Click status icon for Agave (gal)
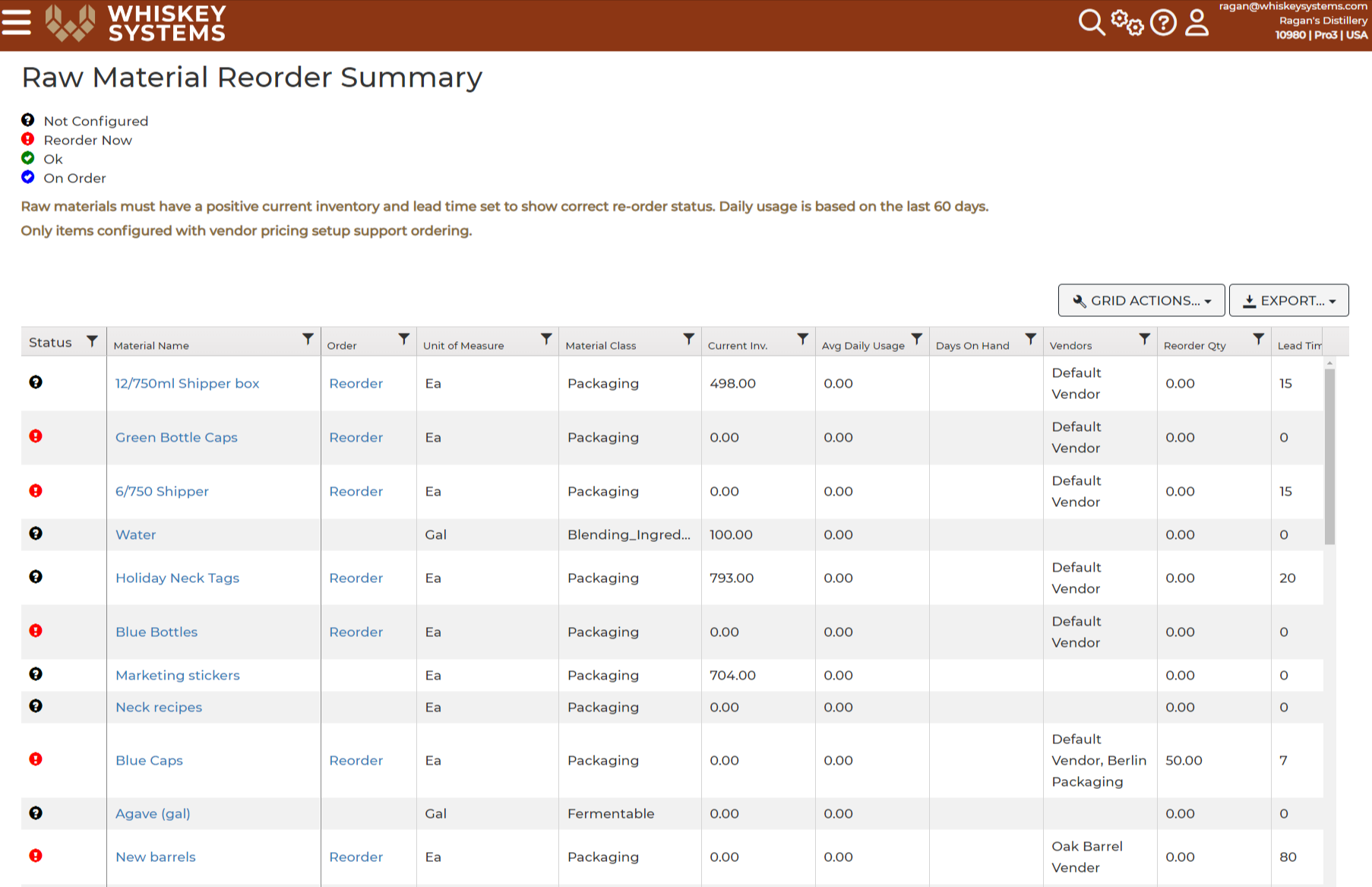The height and width of the screenshot is (887, 1372). [x=36, y=813]
